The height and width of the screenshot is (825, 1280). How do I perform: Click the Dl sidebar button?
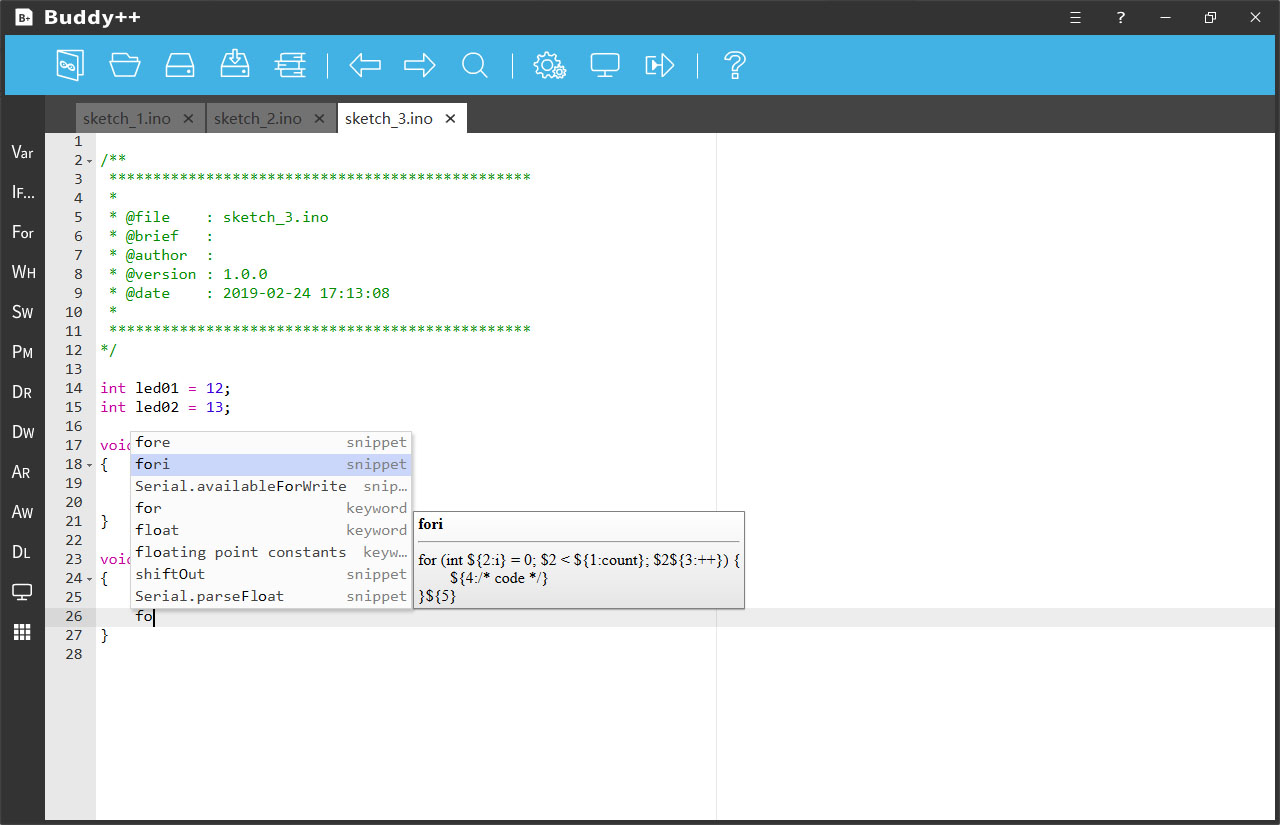pos(22,552)
